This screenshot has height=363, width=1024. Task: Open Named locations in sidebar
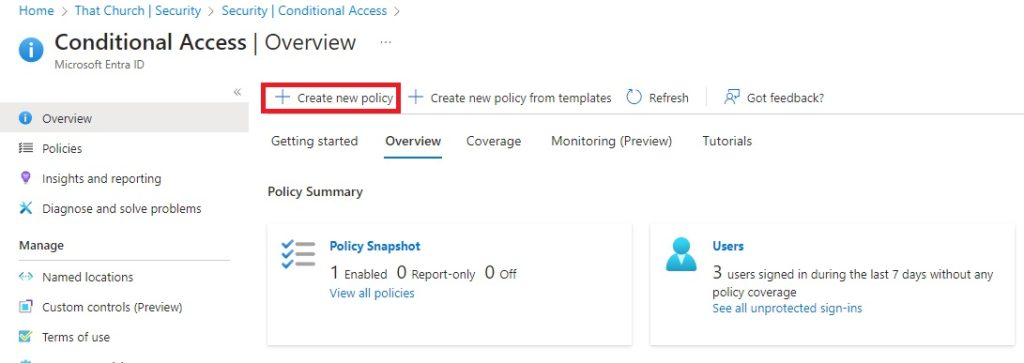(x=88, y=277)
